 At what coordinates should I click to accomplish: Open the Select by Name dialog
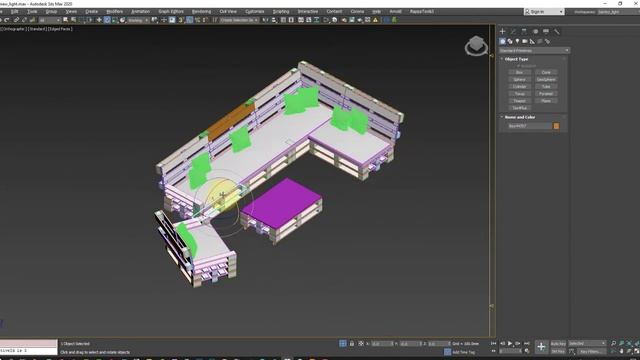[73, 20]
